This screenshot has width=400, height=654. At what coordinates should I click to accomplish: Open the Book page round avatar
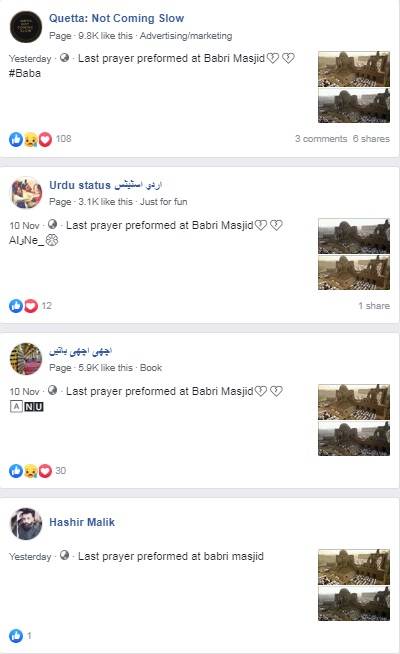point(26,359)
